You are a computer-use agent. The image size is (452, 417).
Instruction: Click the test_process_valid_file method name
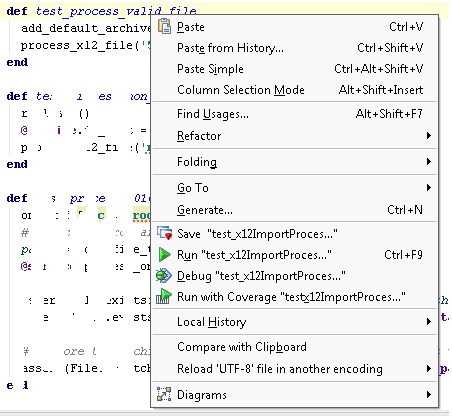116,11
